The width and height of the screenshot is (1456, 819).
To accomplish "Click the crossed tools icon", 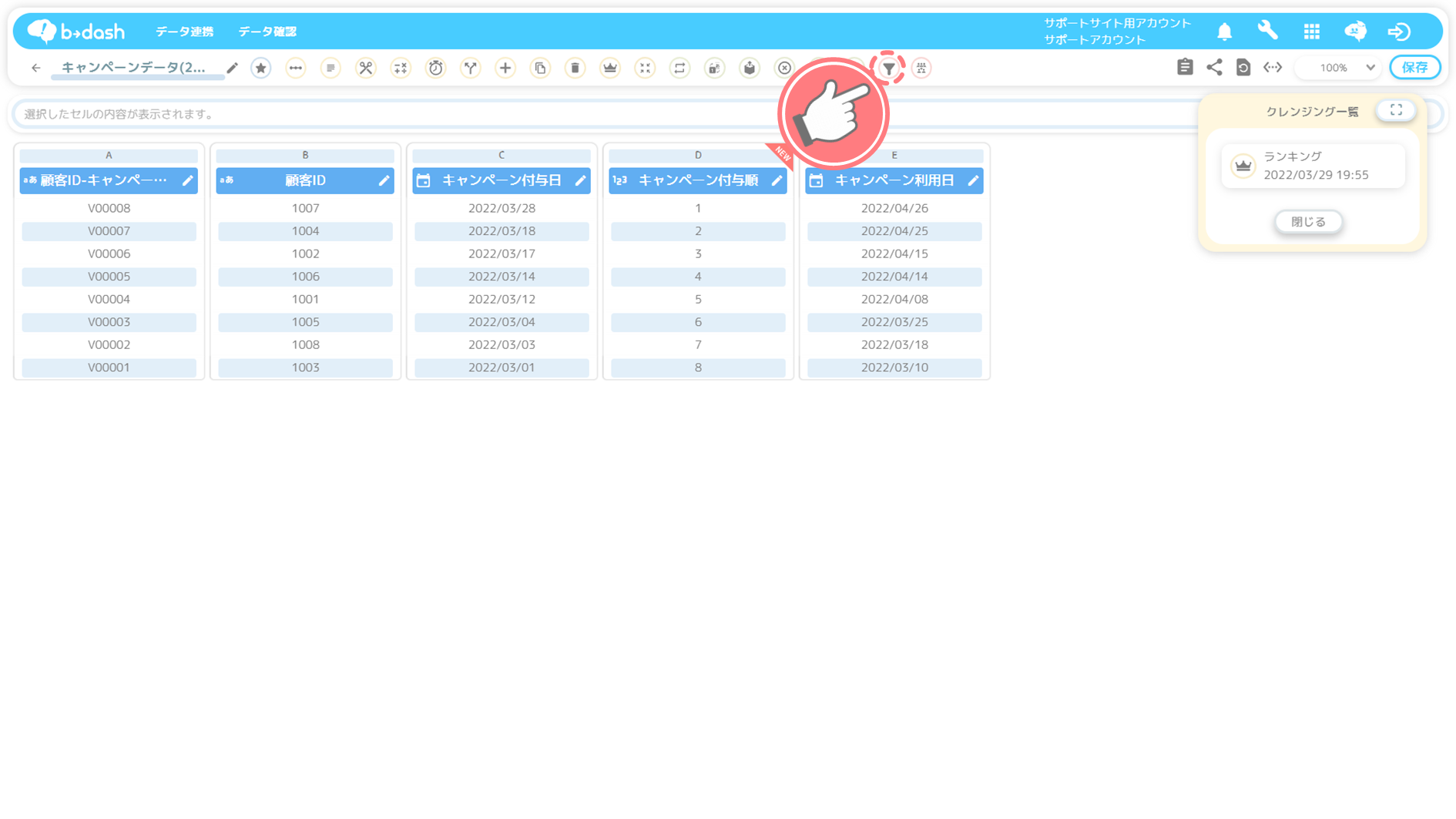I will point(366,68).
